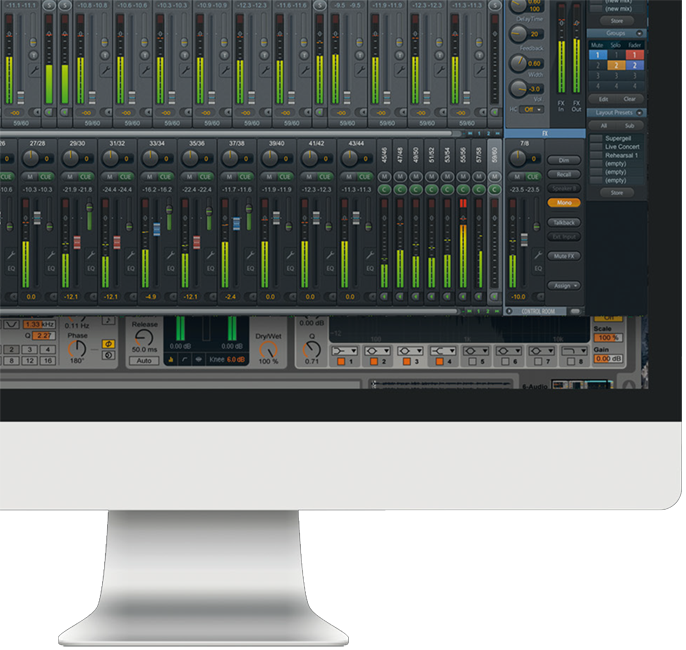Click the pan knob on channel 27/28
Screen dimensions: 686x650
[x=31, y=157]
